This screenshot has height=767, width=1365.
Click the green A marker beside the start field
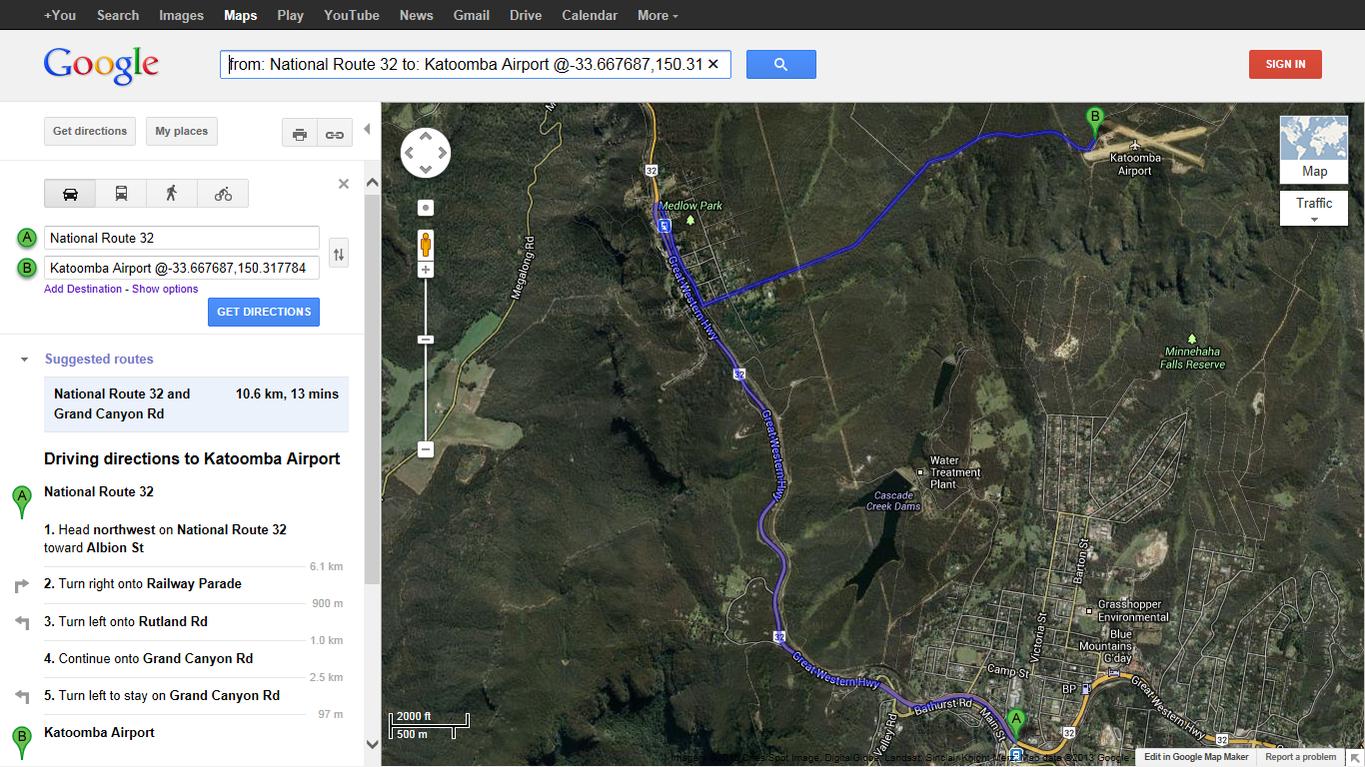pyautogui.click(x=27, y=238)
